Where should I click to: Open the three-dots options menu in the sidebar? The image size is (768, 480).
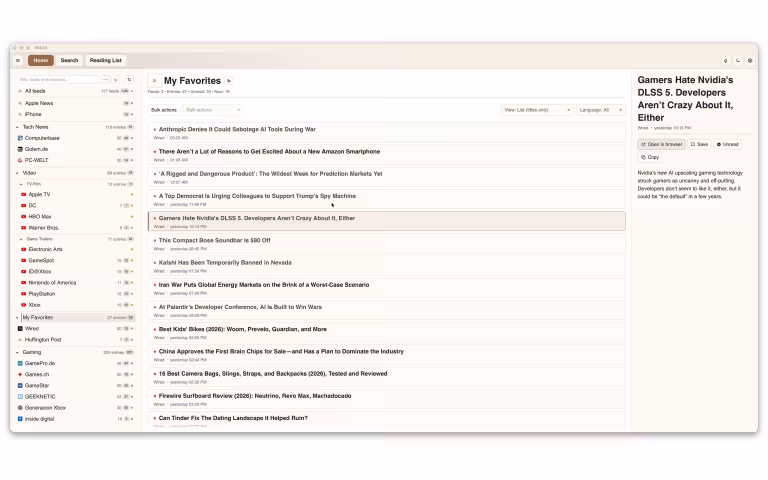pyautogui.click(x=106, y=79)
